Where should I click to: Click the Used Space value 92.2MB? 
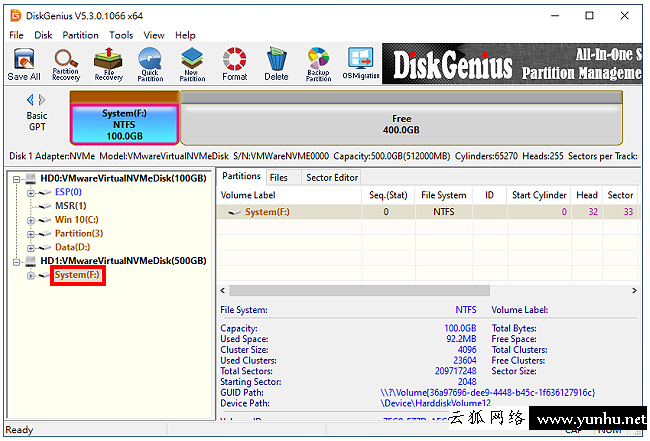pos(461,339)
